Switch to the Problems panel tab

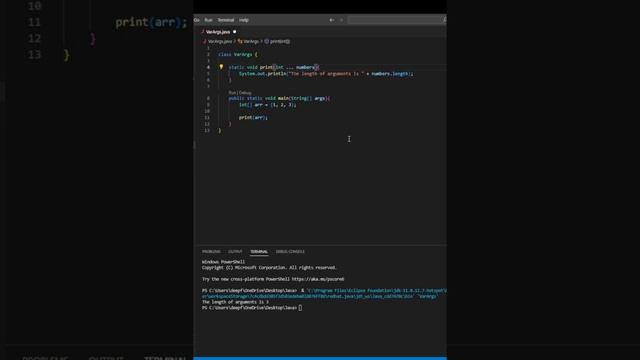pyautogui.click(x=211, y=251)
